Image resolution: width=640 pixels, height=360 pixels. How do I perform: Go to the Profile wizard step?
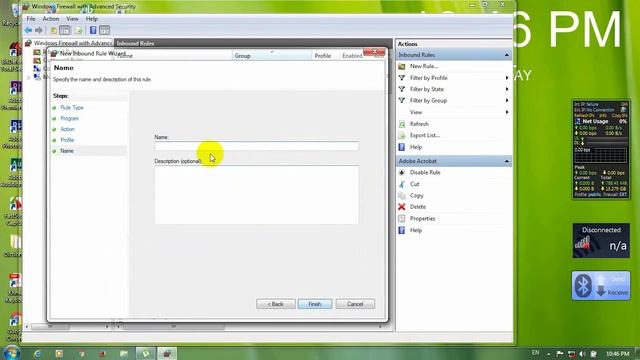67,140
